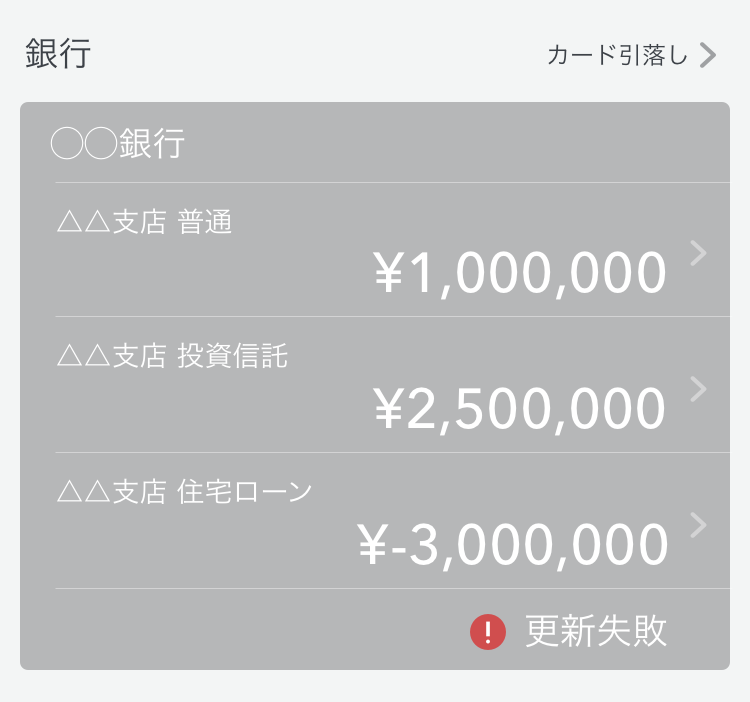Expand the 住宅ローン account chevron

coord(698,525)
